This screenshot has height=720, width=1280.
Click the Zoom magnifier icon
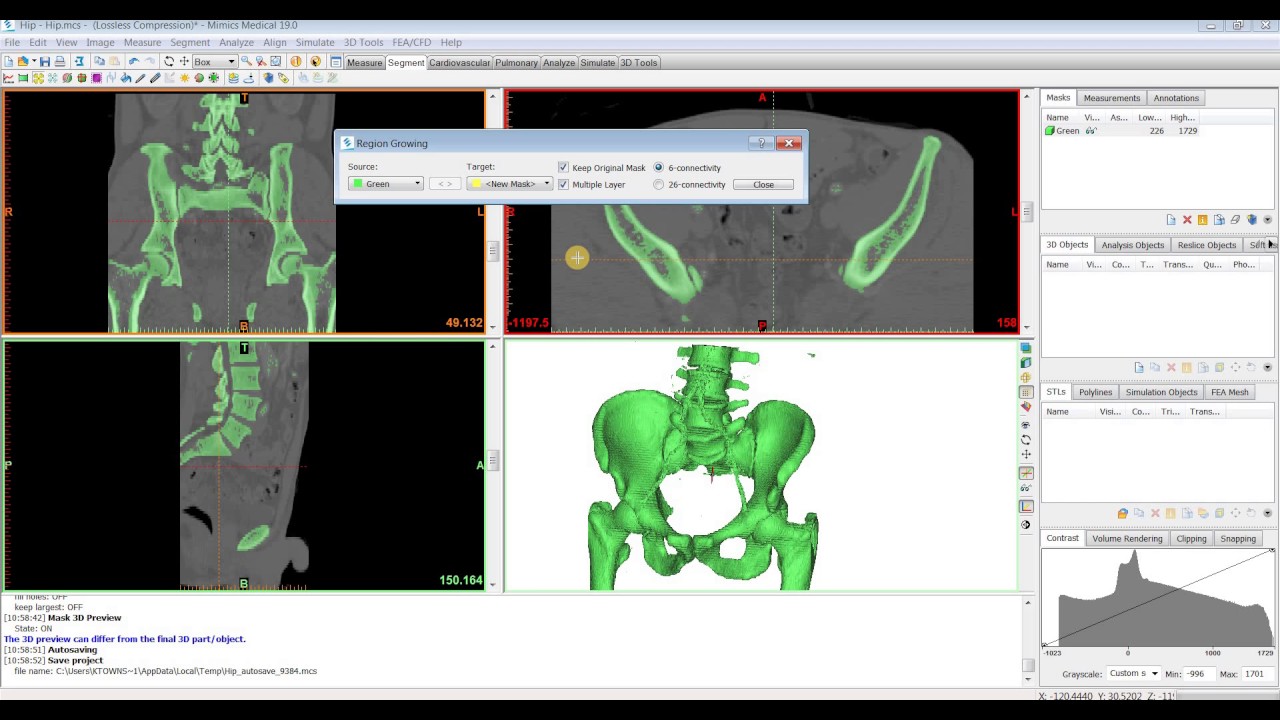(246, 62)
